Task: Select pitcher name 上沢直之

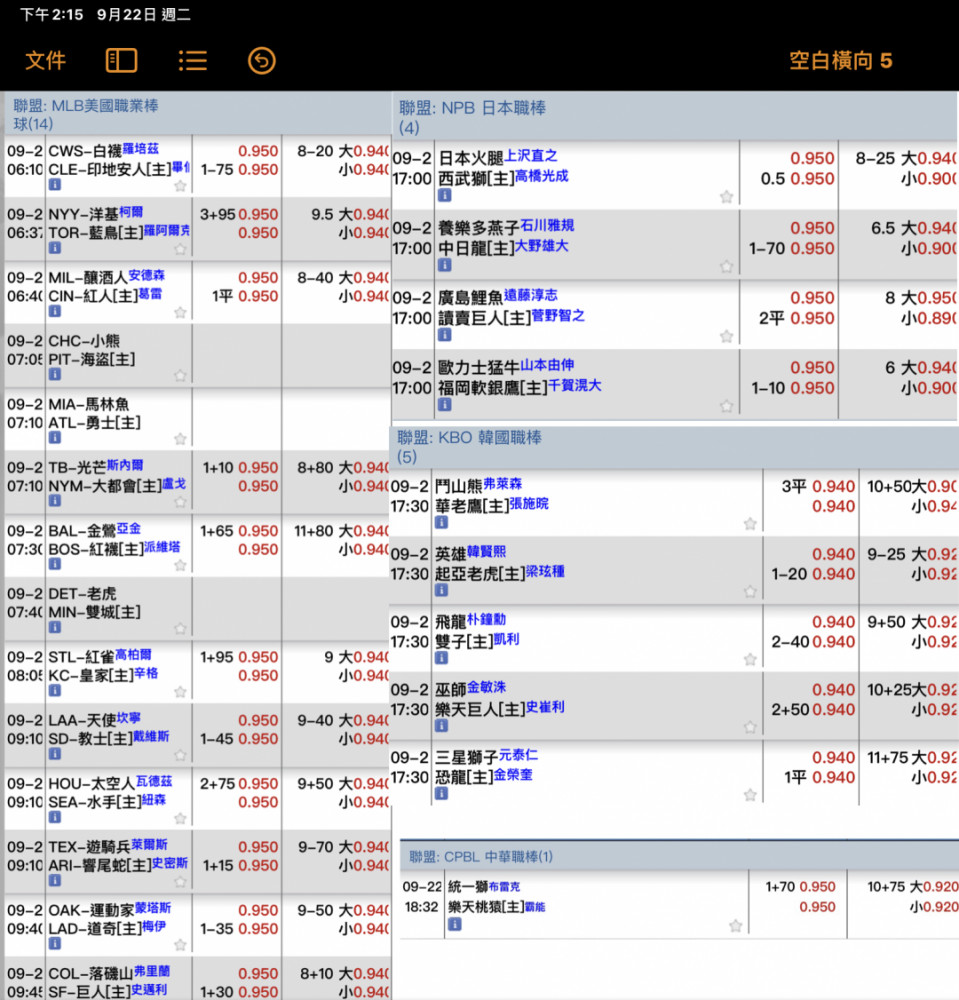Action: pyautogui.click(x=531, y=156)
